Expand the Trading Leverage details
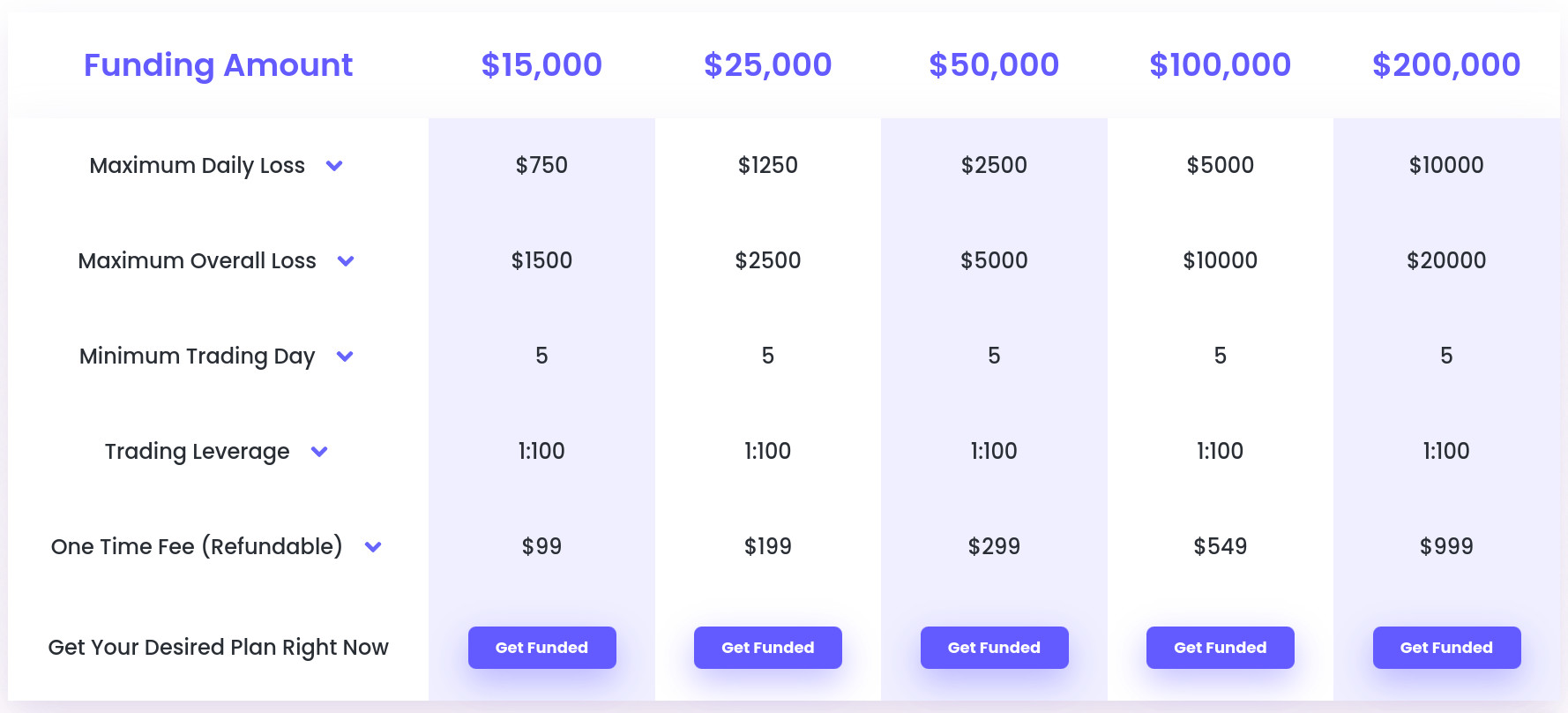The height and width of the screenshot is (713, 1568). pyautogui.click(x=319, y=452)
